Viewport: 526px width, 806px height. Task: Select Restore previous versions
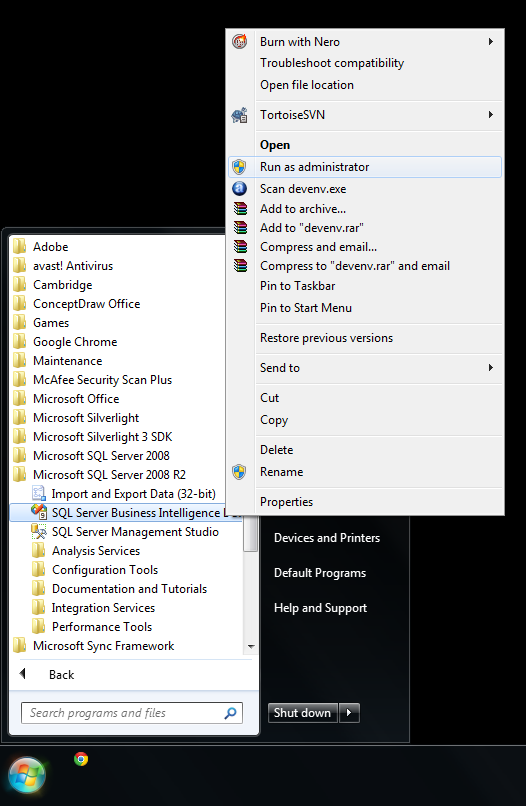(327, 338)
